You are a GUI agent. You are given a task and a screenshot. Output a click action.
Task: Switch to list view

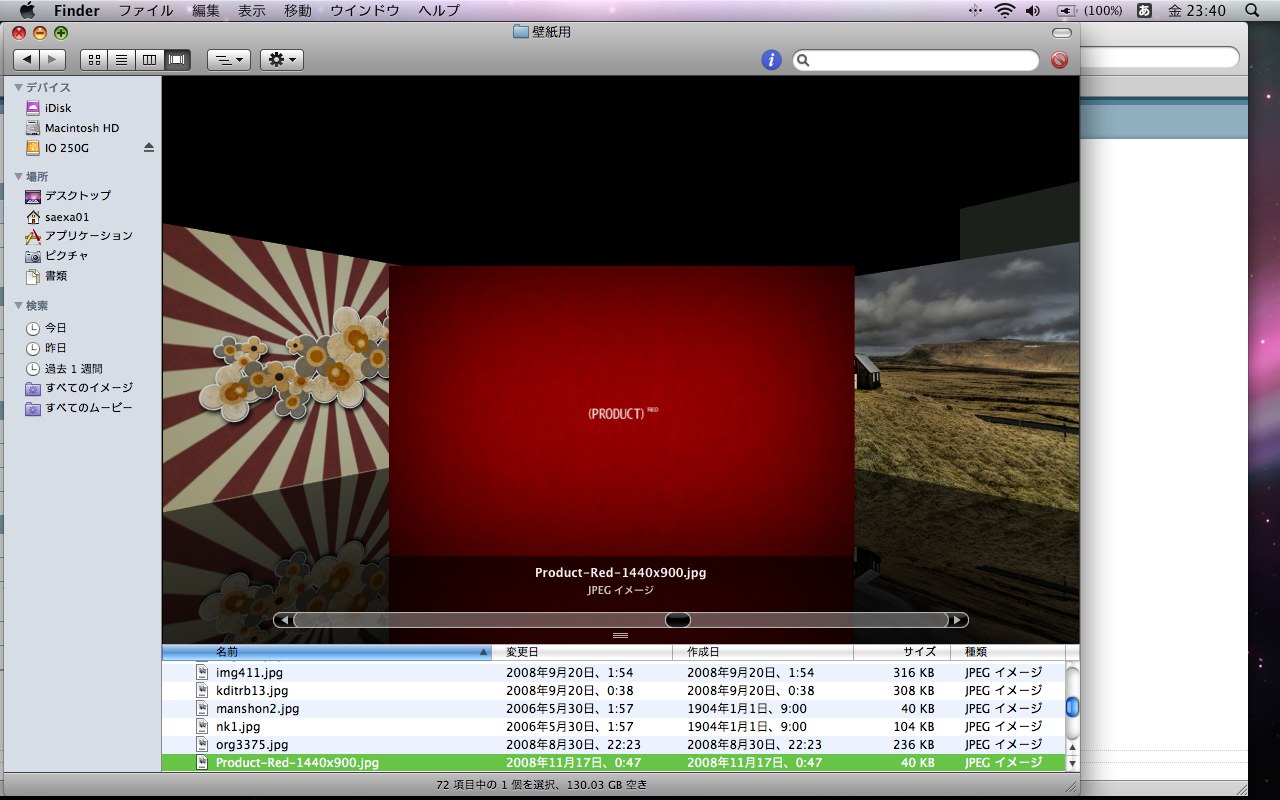122,60
